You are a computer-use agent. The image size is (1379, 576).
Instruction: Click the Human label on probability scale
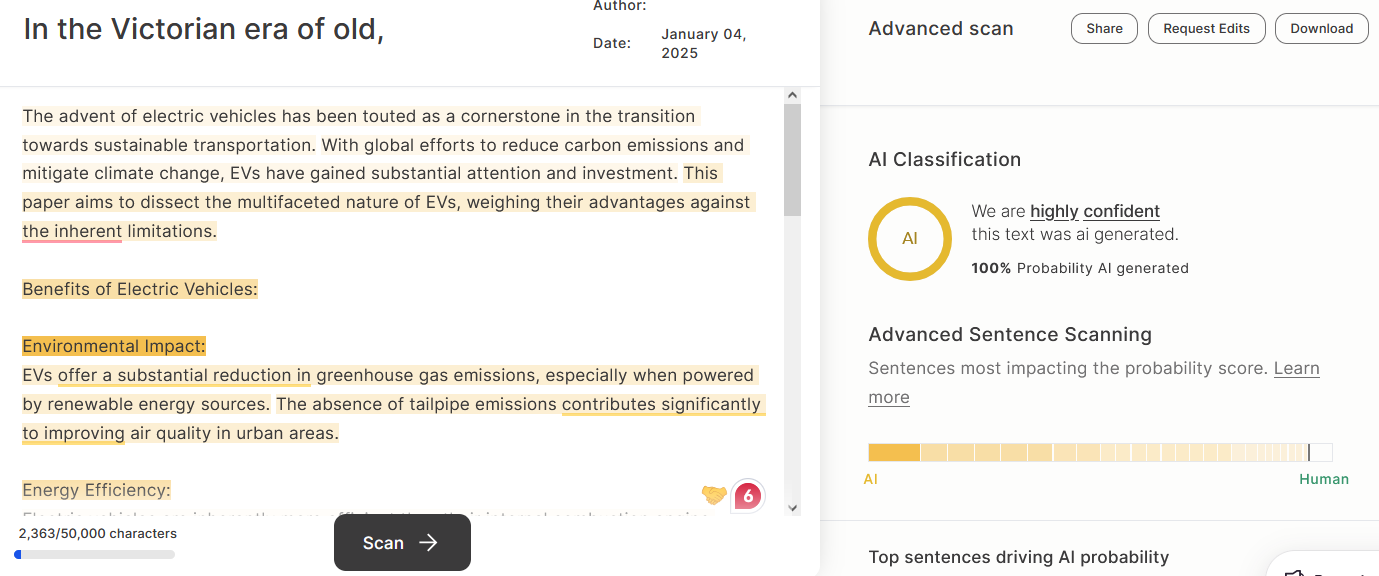click(1323, 479)
